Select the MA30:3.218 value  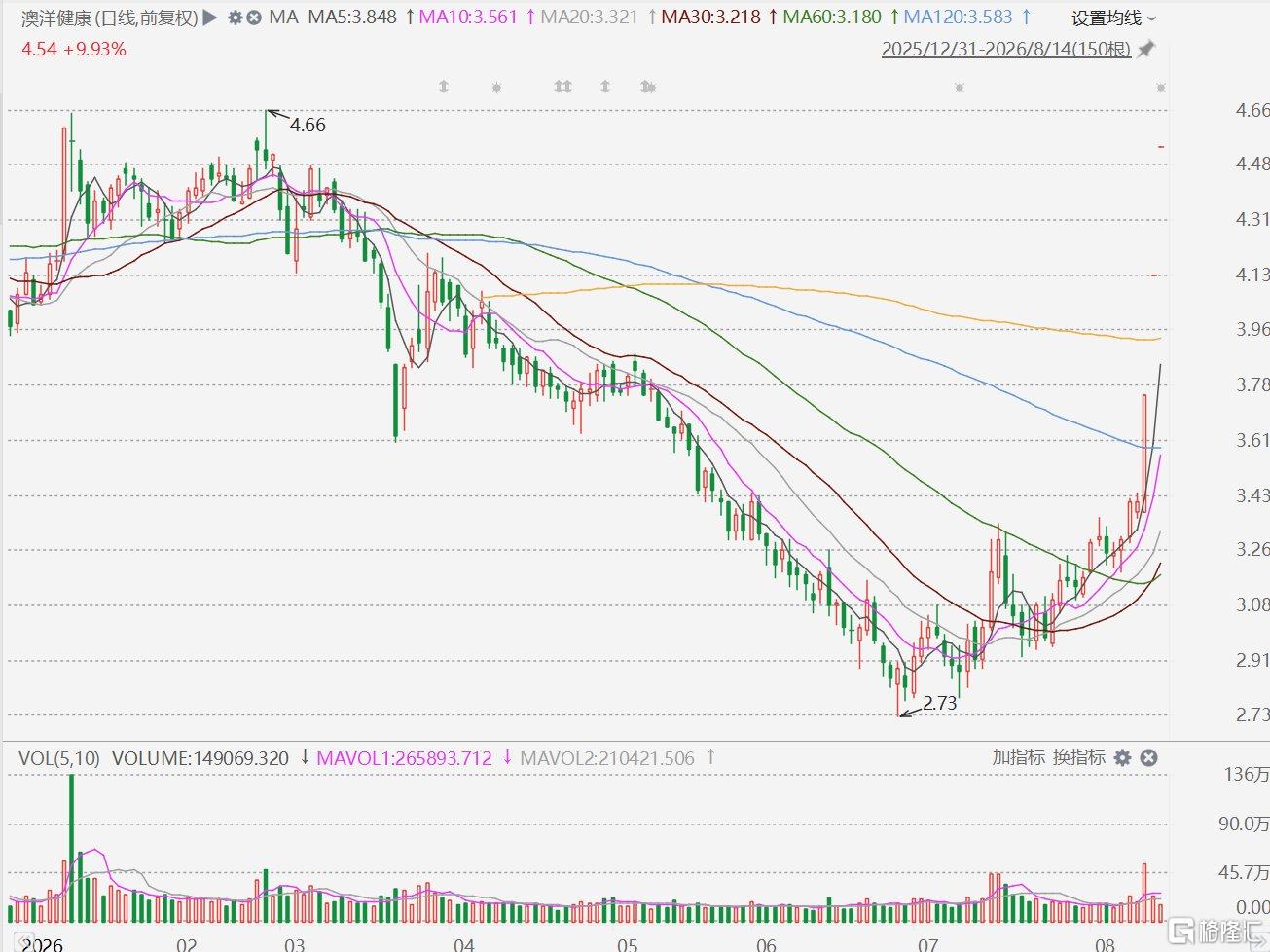point(710,18)
